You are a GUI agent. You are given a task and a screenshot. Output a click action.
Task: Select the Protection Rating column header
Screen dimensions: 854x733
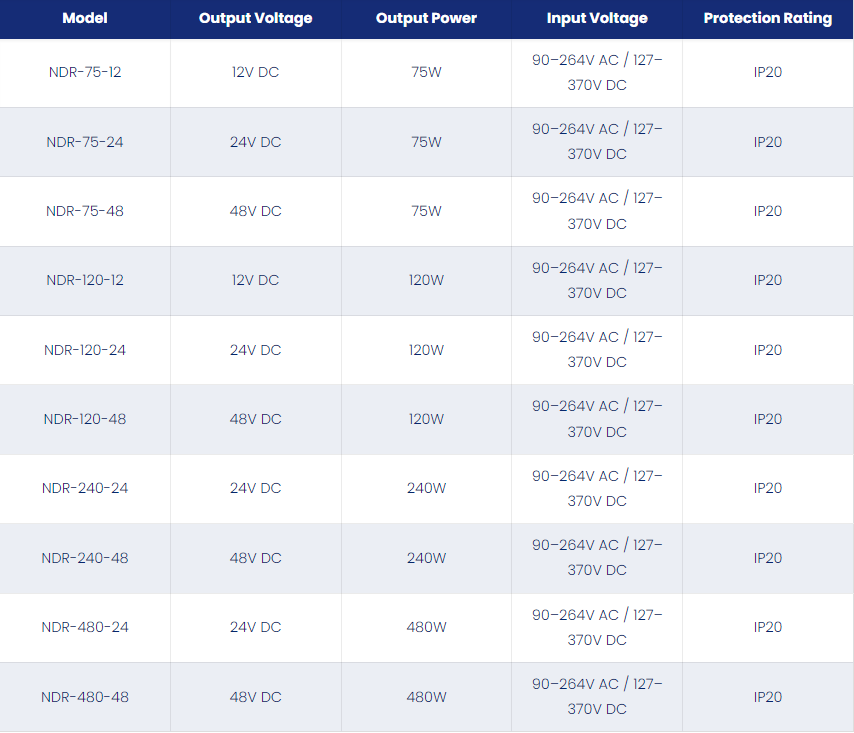[x=767, y=18]
